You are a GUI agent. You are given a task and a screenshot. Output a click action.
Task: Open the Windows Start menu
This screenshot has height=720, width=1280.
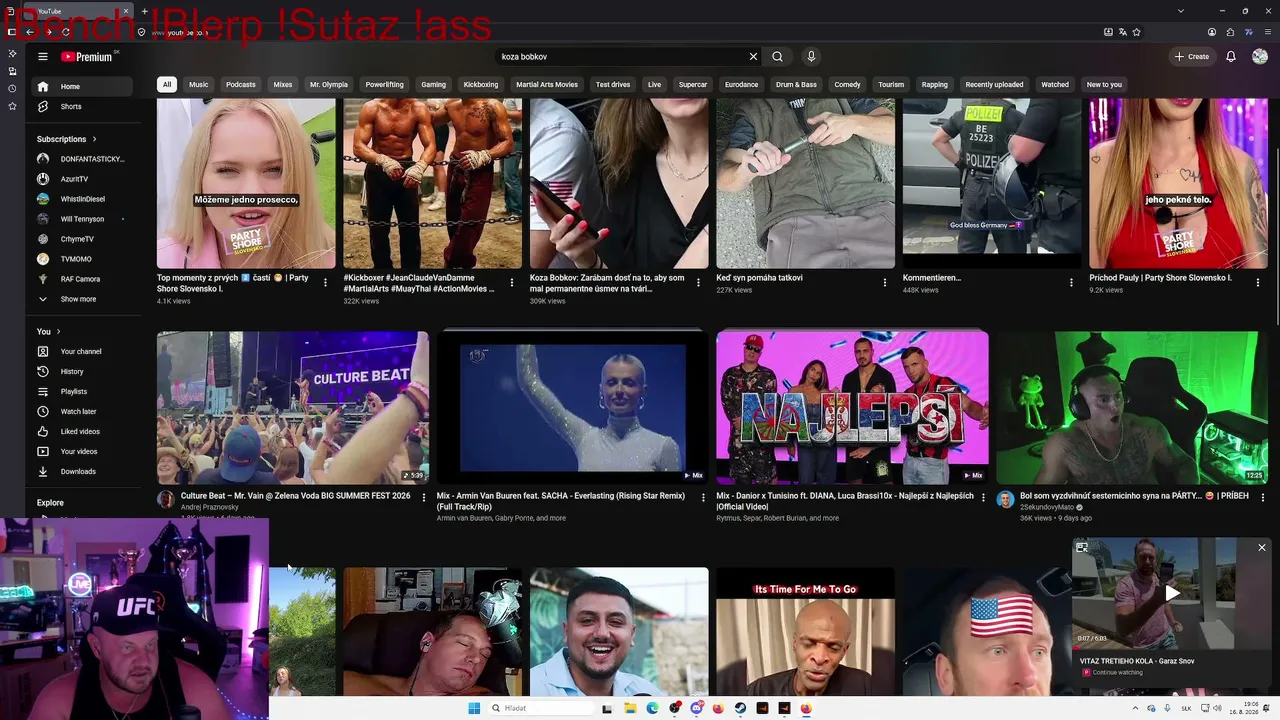[474, 708]
